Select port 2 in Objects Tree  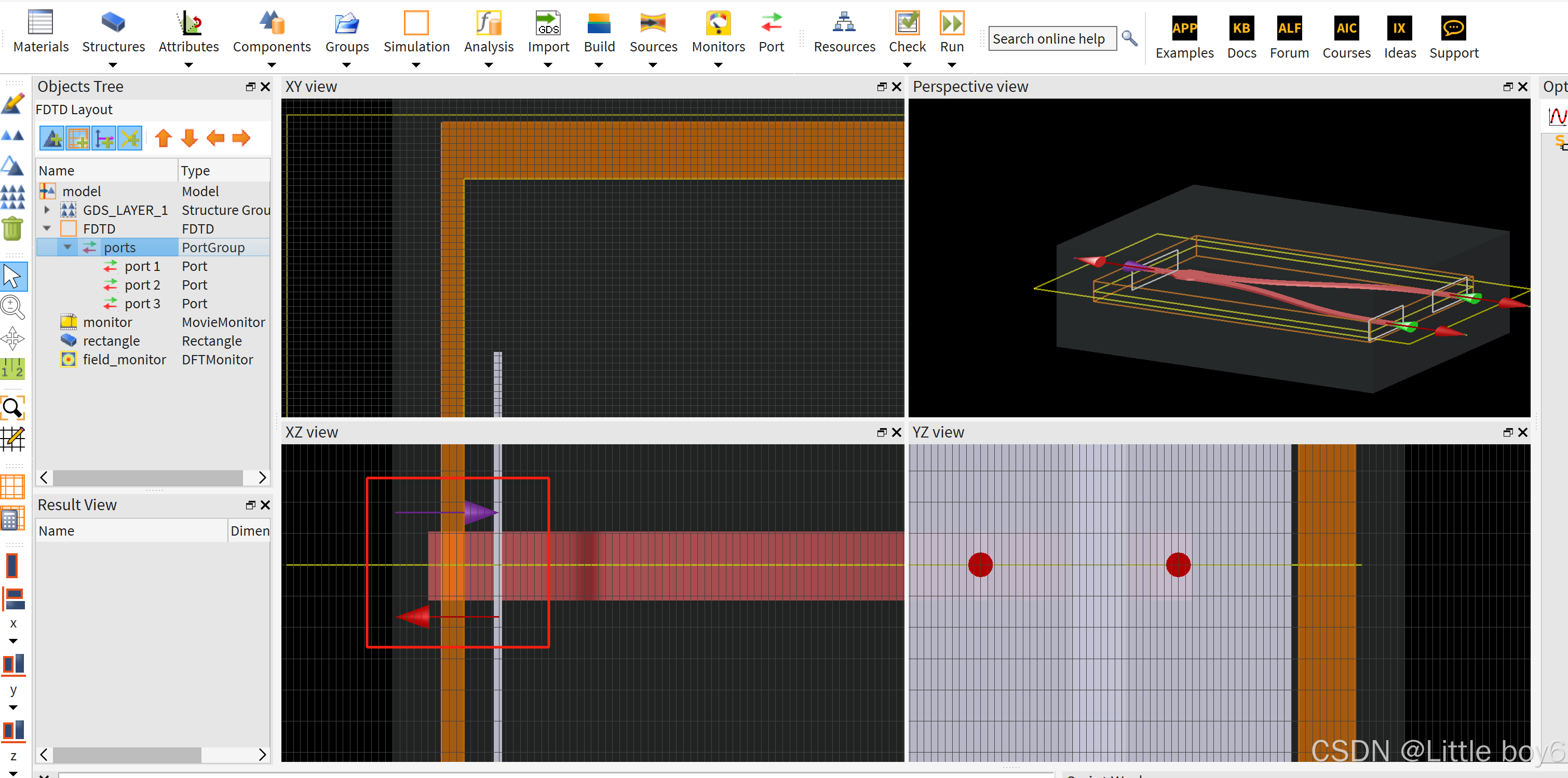tap(142, 285)
